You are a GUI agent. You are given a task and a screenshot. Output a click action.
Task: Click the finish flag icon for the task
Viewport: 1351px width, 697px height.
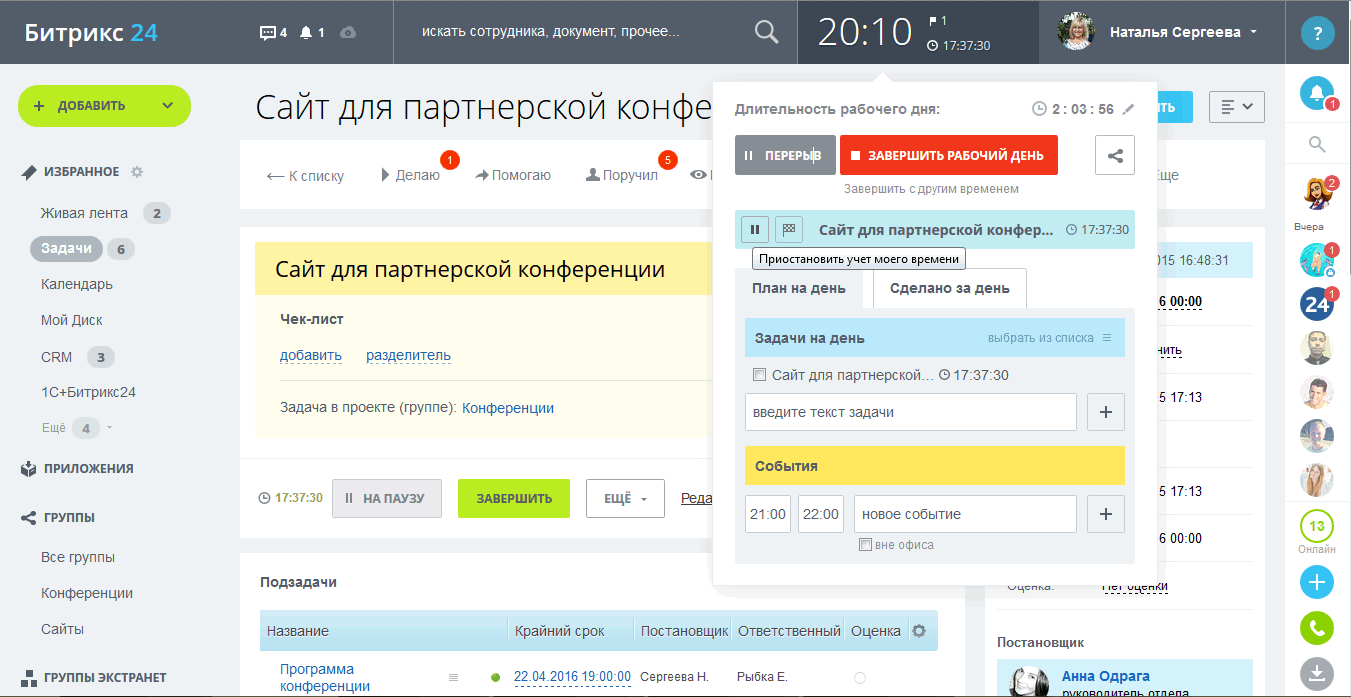(x=789, y=230)
